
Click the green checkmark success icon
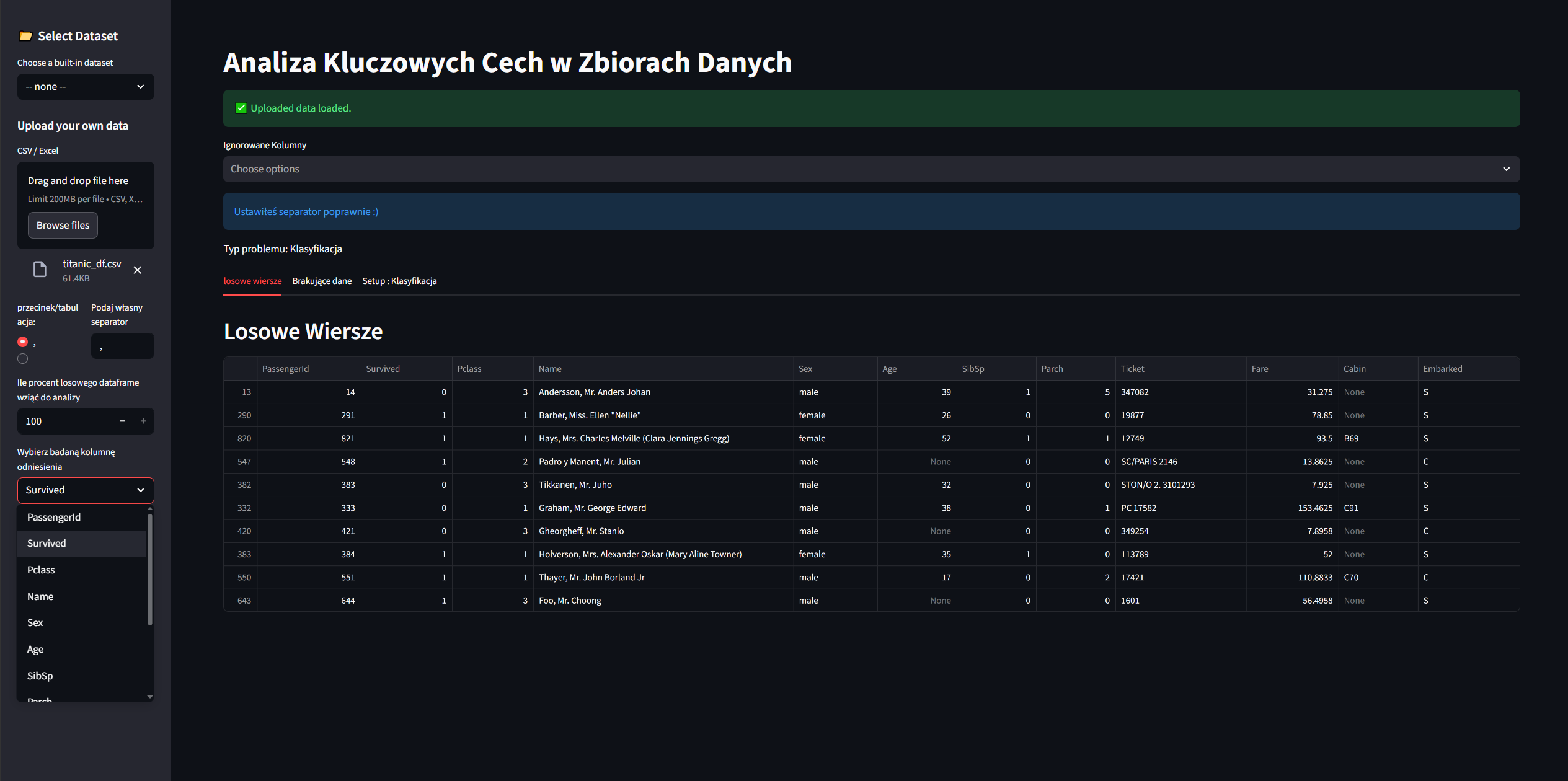tap(241, 108)
